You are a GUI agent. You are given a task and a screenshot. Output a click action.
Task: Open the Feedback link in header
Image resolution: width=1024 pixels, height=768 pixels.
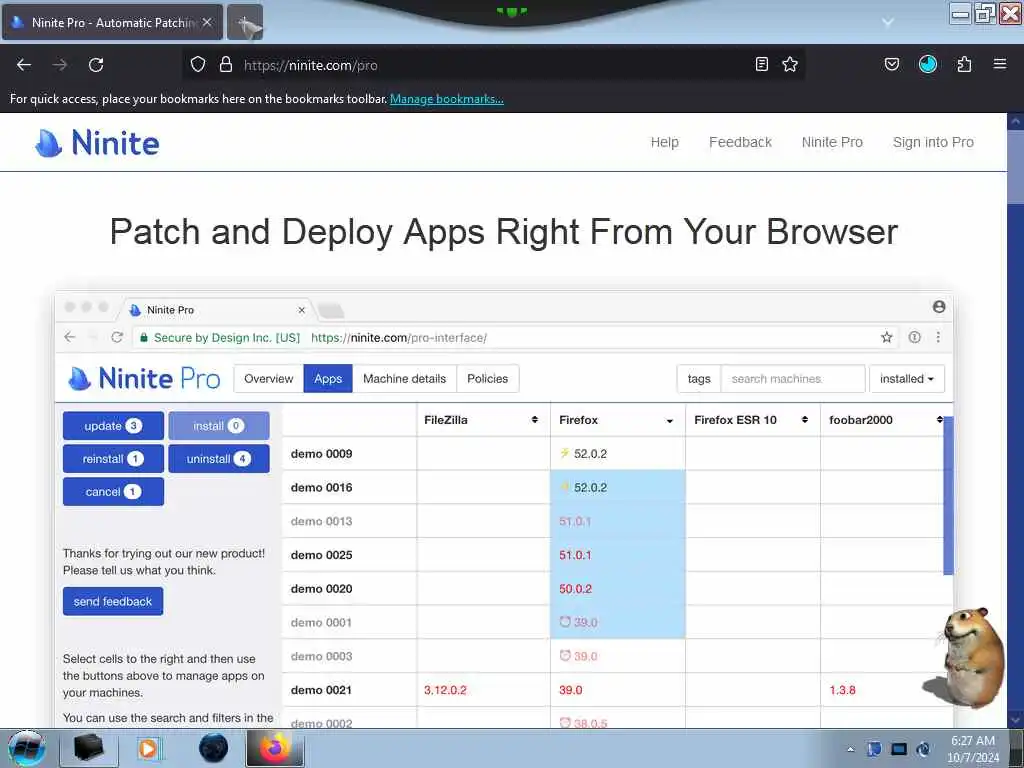740,142
